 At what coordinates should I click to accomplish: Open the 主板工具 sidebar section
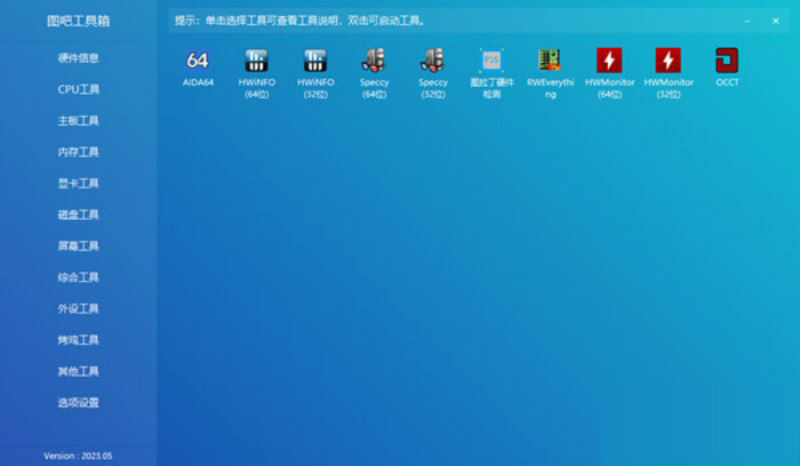(78, 121)
